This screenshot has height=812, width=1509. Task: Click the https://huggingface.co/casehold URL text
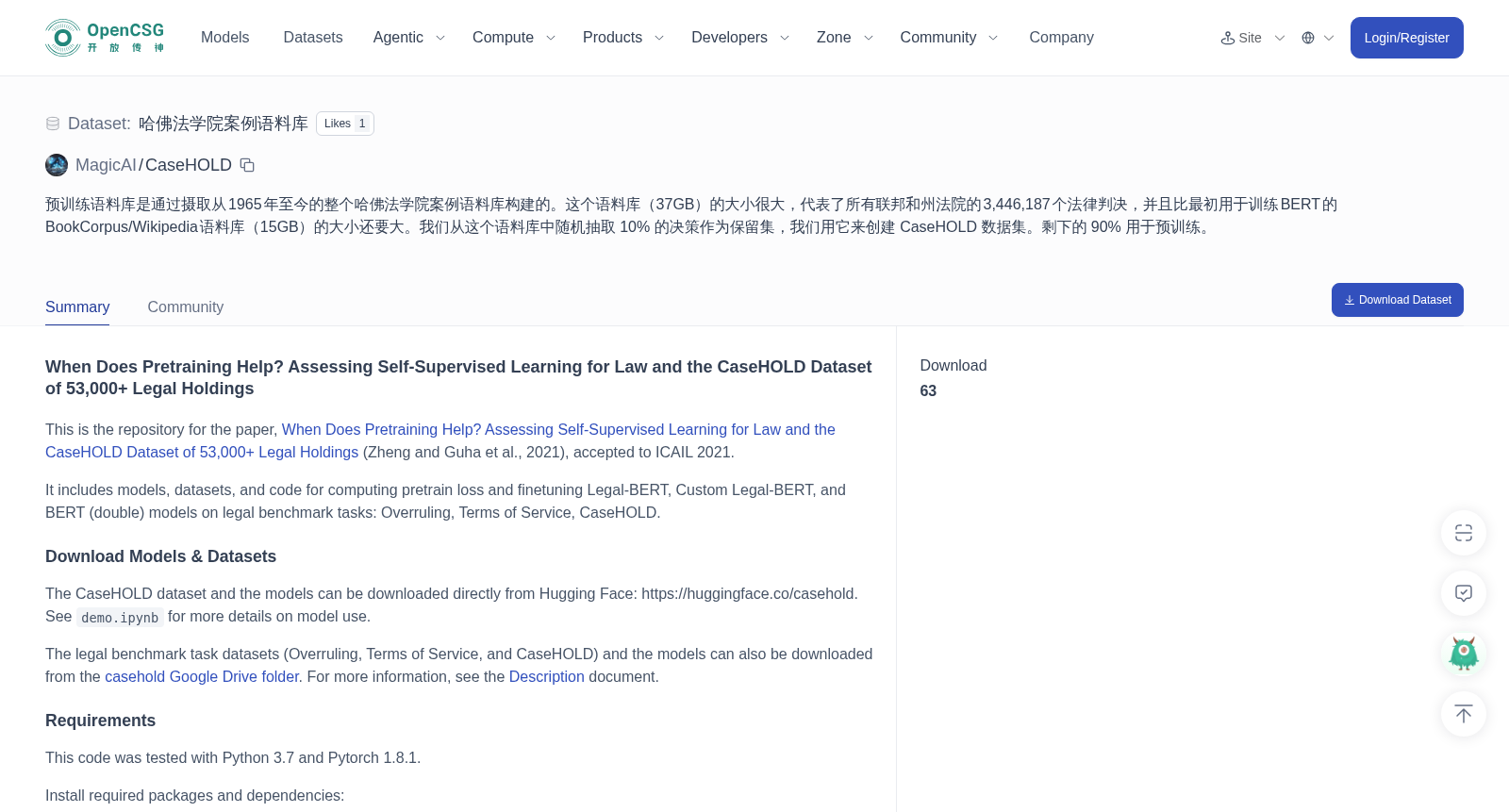pyautogui.click(x=748, y=593)
